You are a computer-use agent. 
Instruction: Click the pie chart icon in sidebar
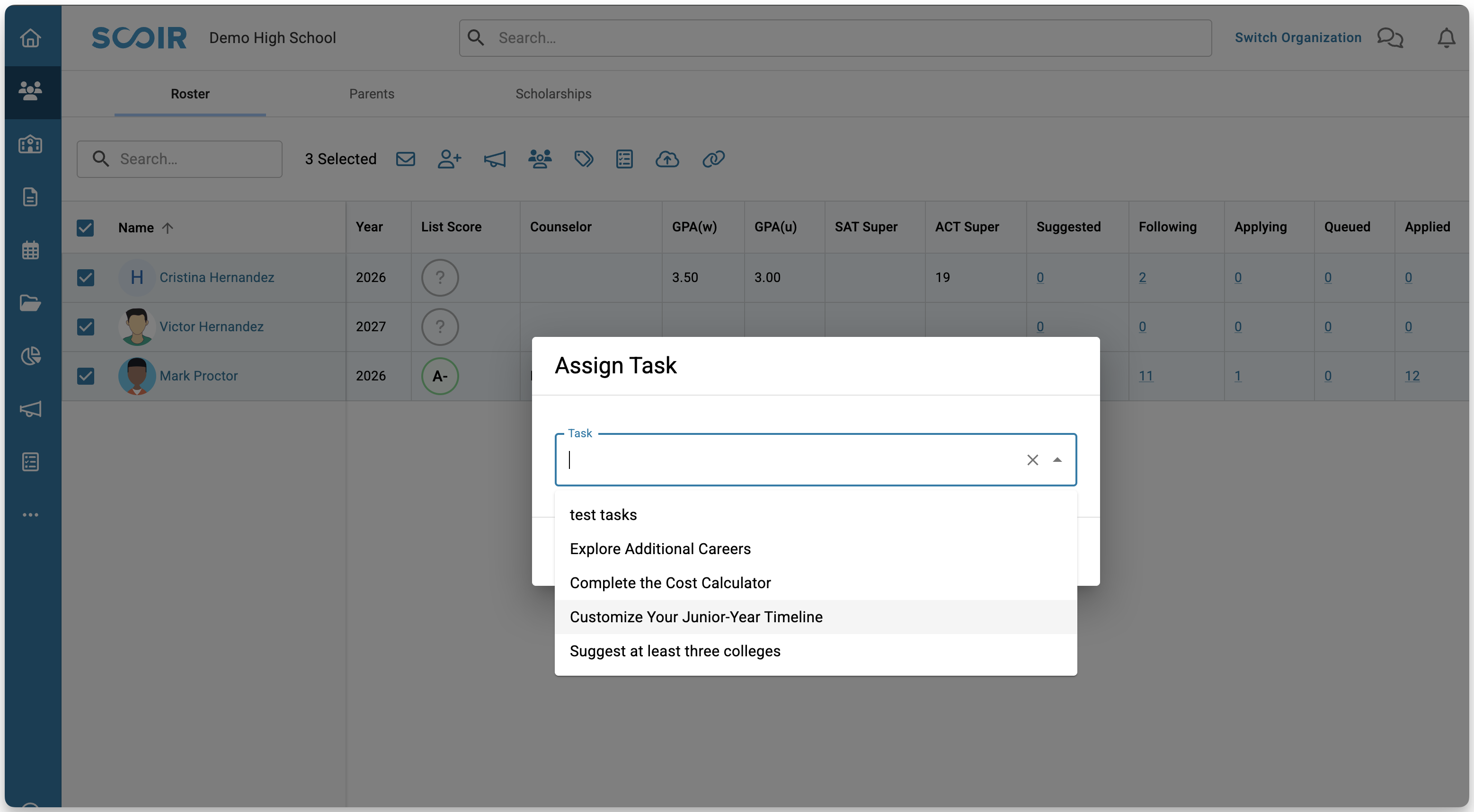pos(30,356)
